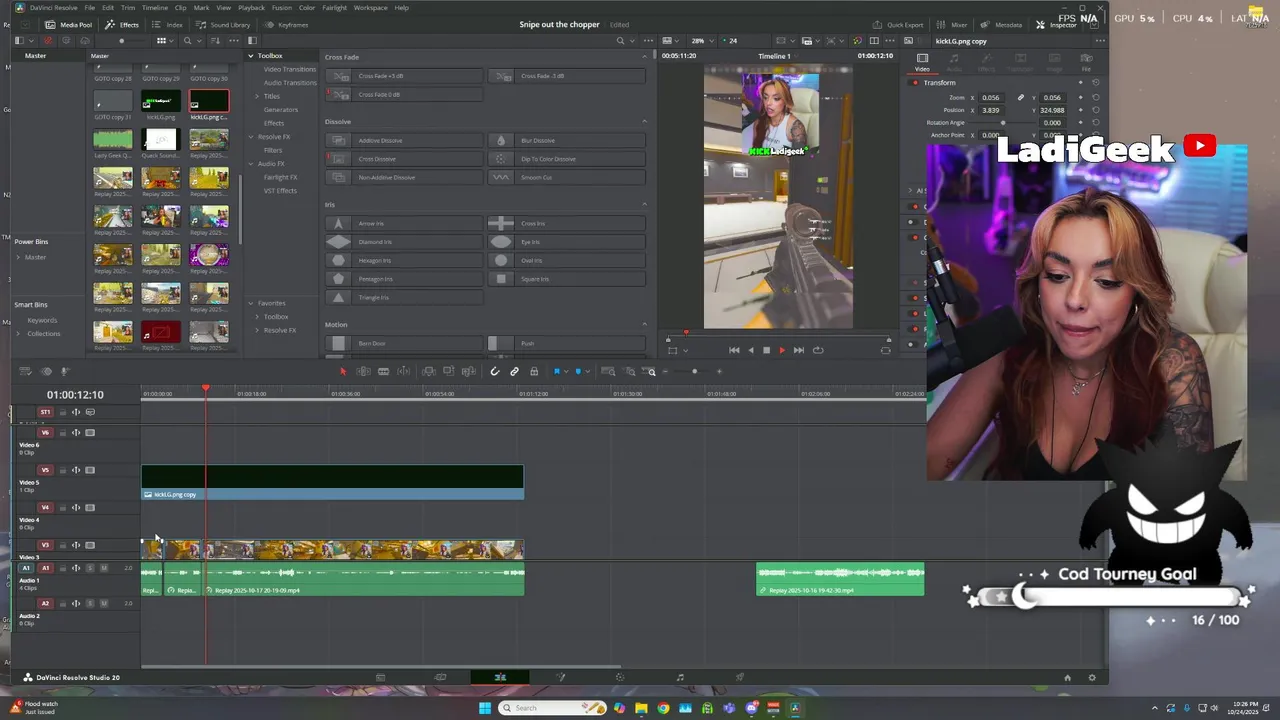This screenshot has height=720, width=1280.
Task: Toggle link between Zoom X and Y
Action: (1021, 98)
